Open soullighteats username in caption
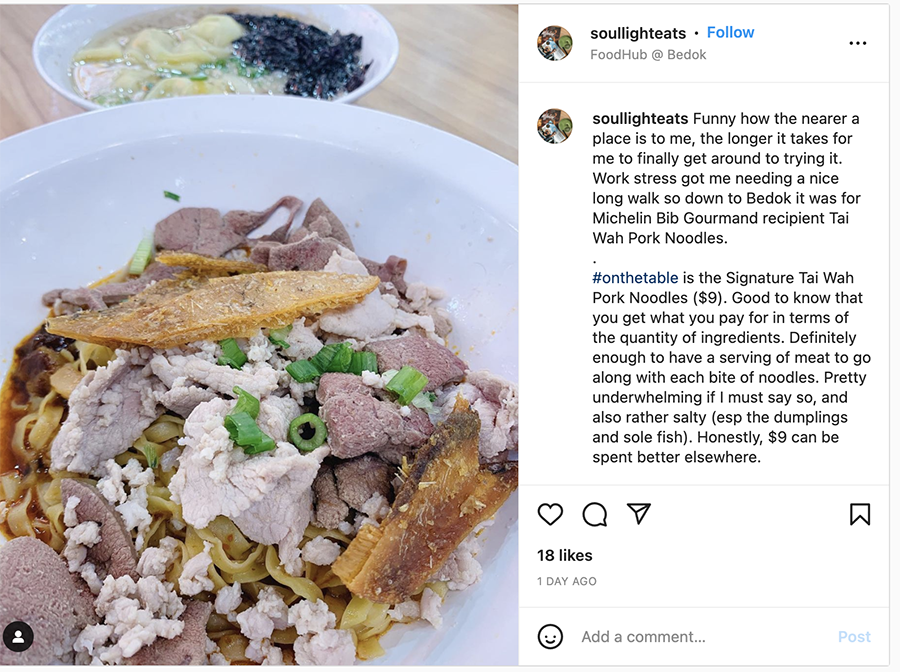Image resolution: width=900 pixels, height=672 pixels. pos(640,119)
